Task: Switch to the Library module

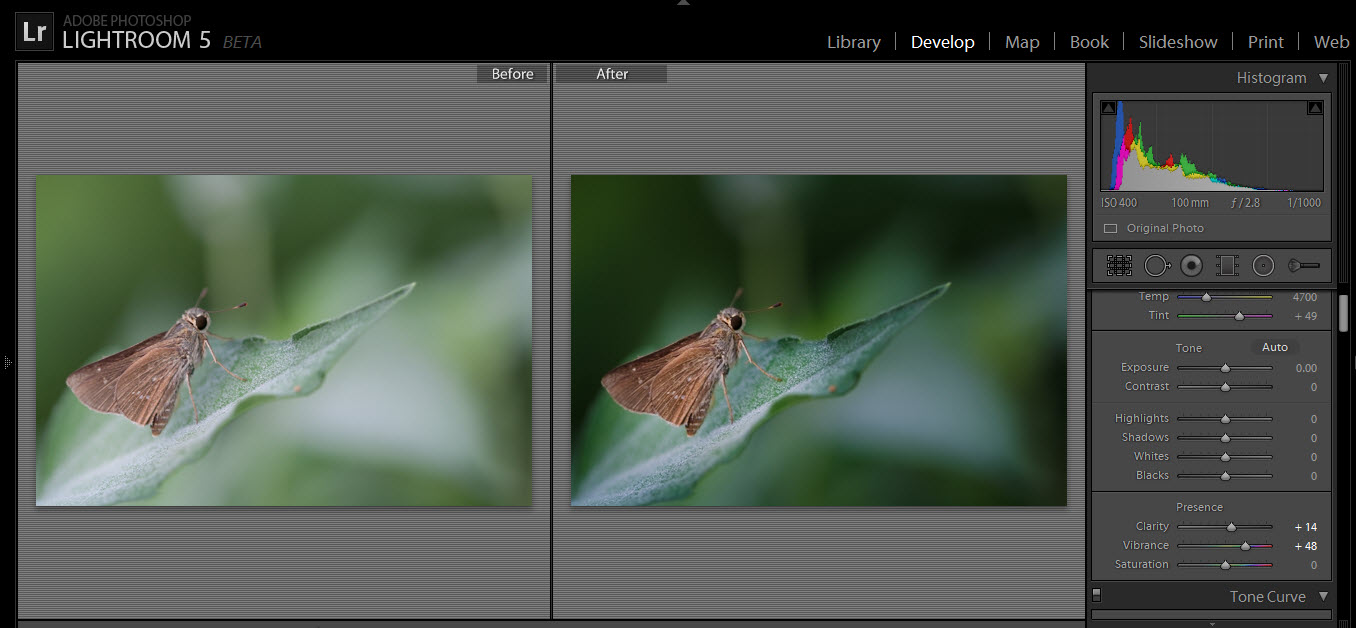Action: point(853,42)
